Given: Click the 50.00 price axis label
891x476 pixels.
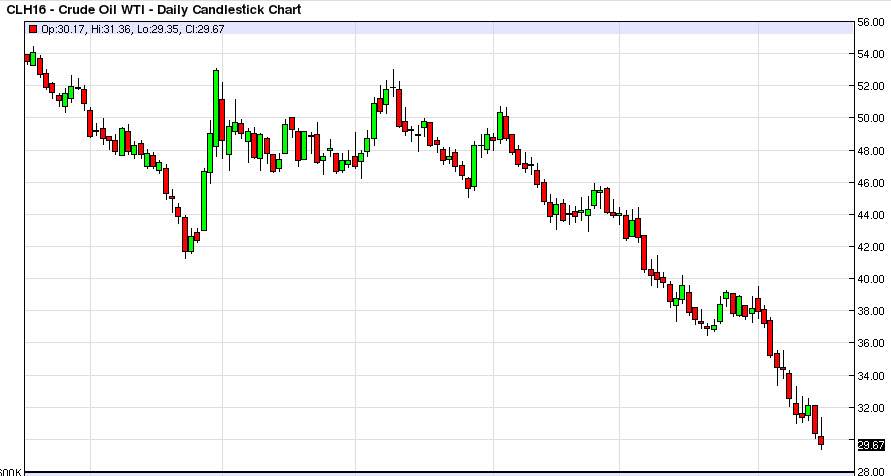Looking at the screenshot, I should point(871,118).
